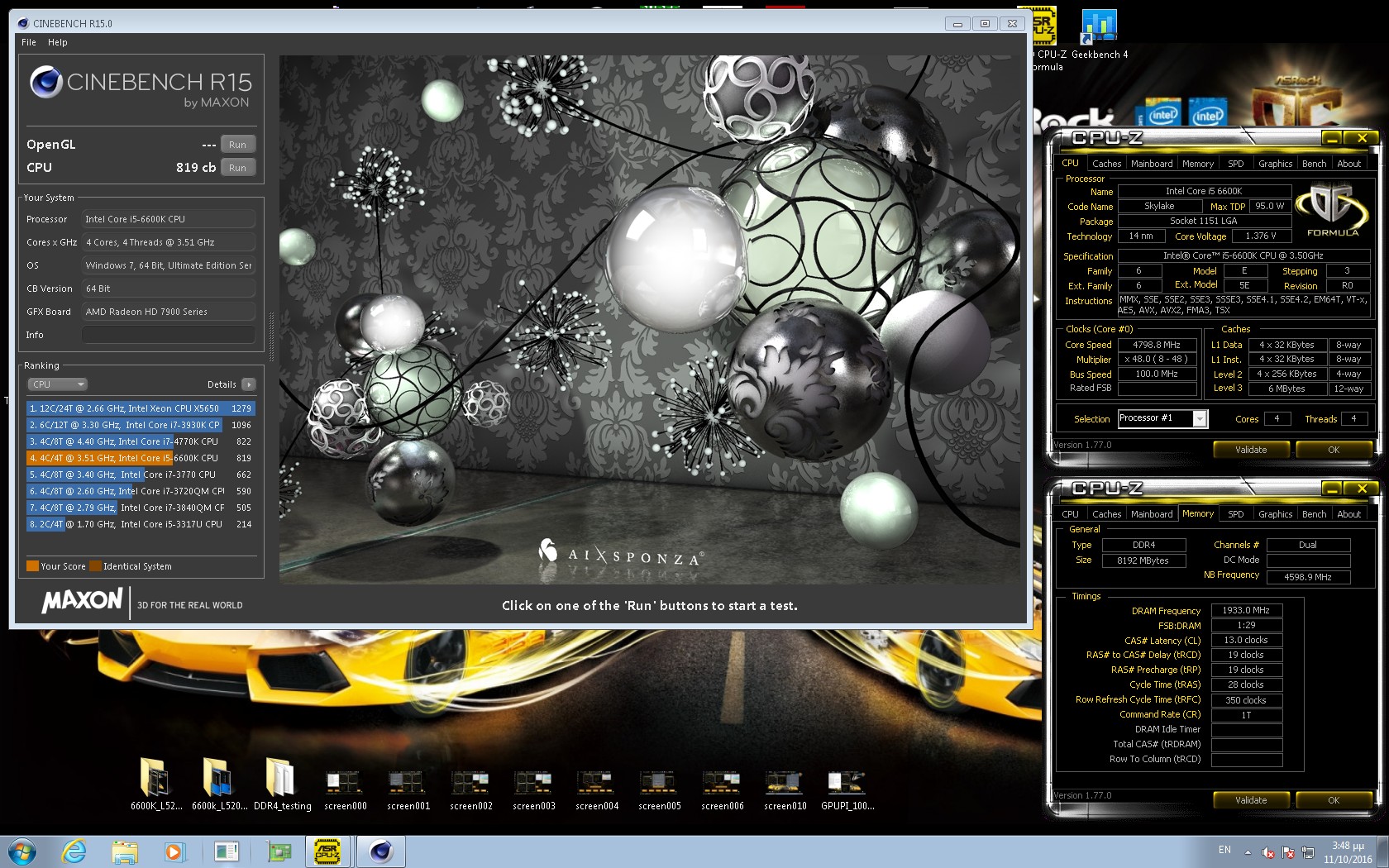Click muted volume icon in system tray

1268,852
